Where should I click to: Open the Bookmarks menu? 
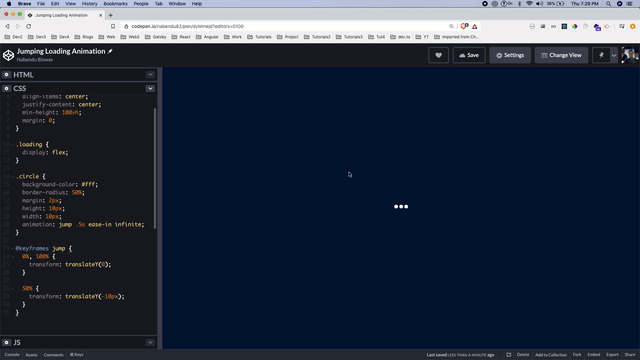pyautogui.click(x=116, y=4)
